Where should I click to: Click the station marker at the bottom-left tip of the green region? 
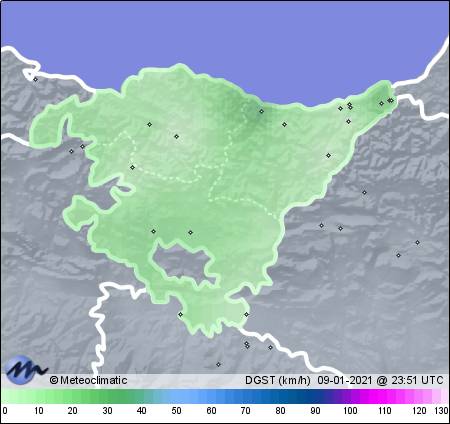click(180, 314)
